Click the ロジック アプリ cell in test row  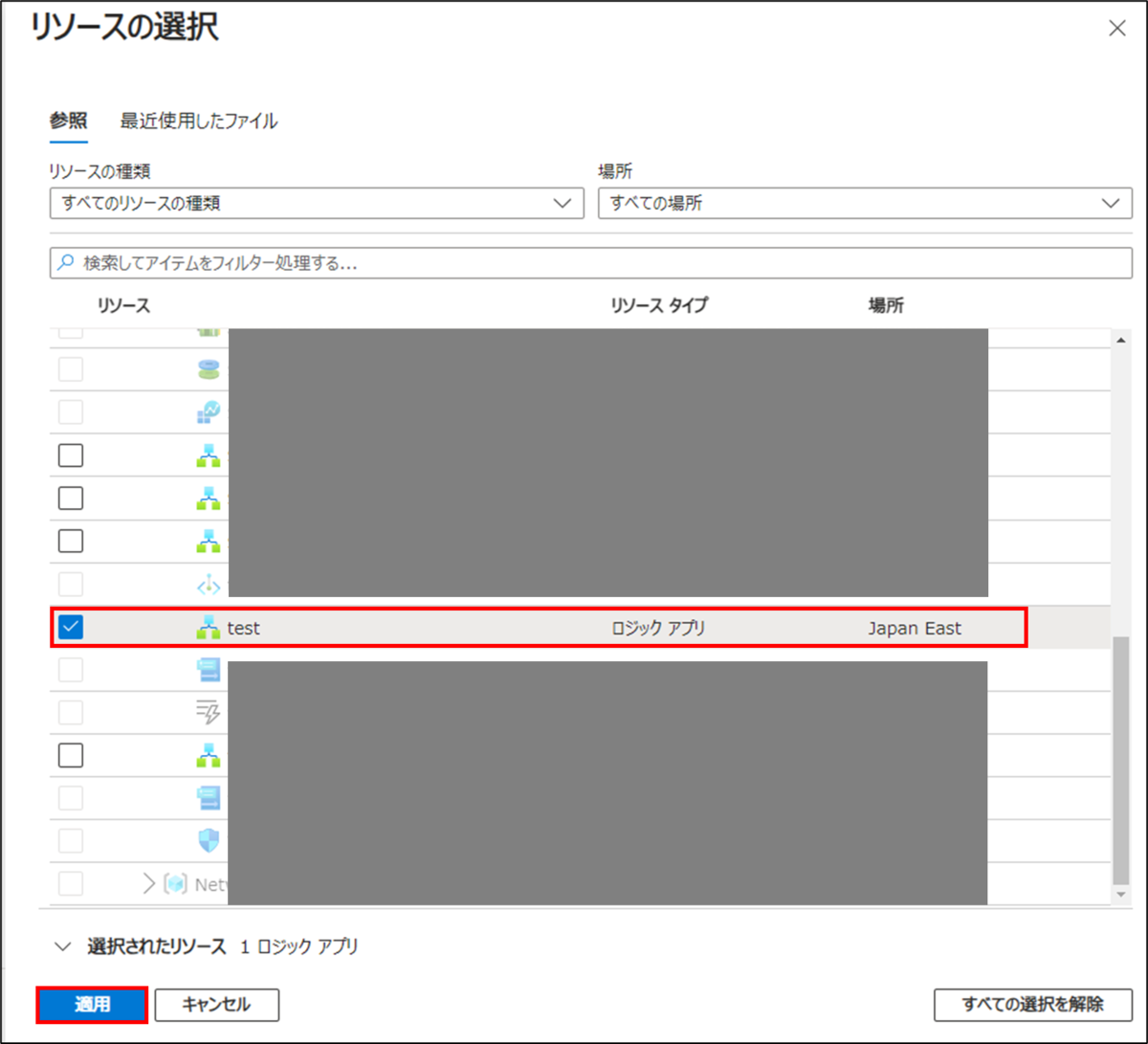click(x=658, y=629)
